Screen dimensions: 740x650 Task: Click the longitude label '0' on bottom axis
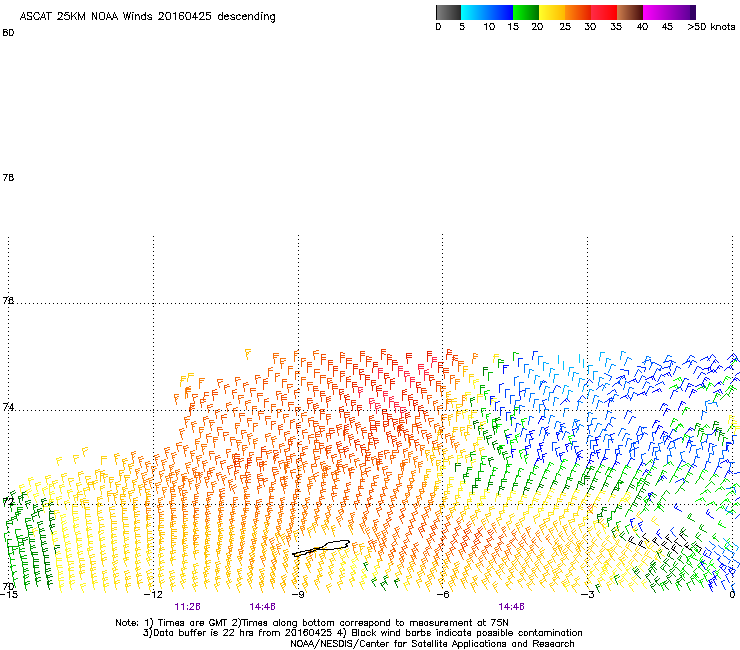point(732,594)
